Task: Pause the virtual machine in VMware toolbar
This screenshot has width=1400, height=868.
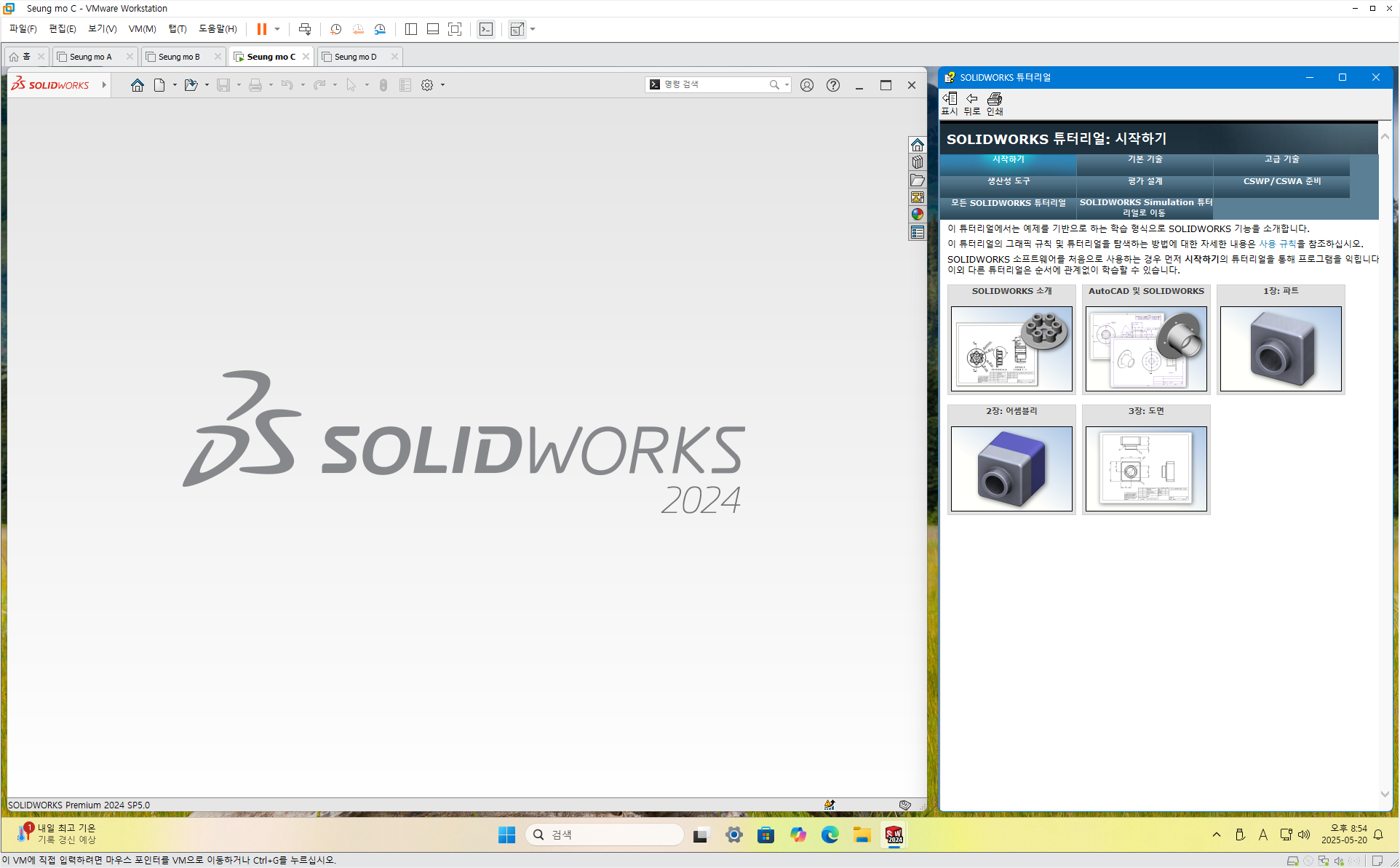Action: point(261,29)
